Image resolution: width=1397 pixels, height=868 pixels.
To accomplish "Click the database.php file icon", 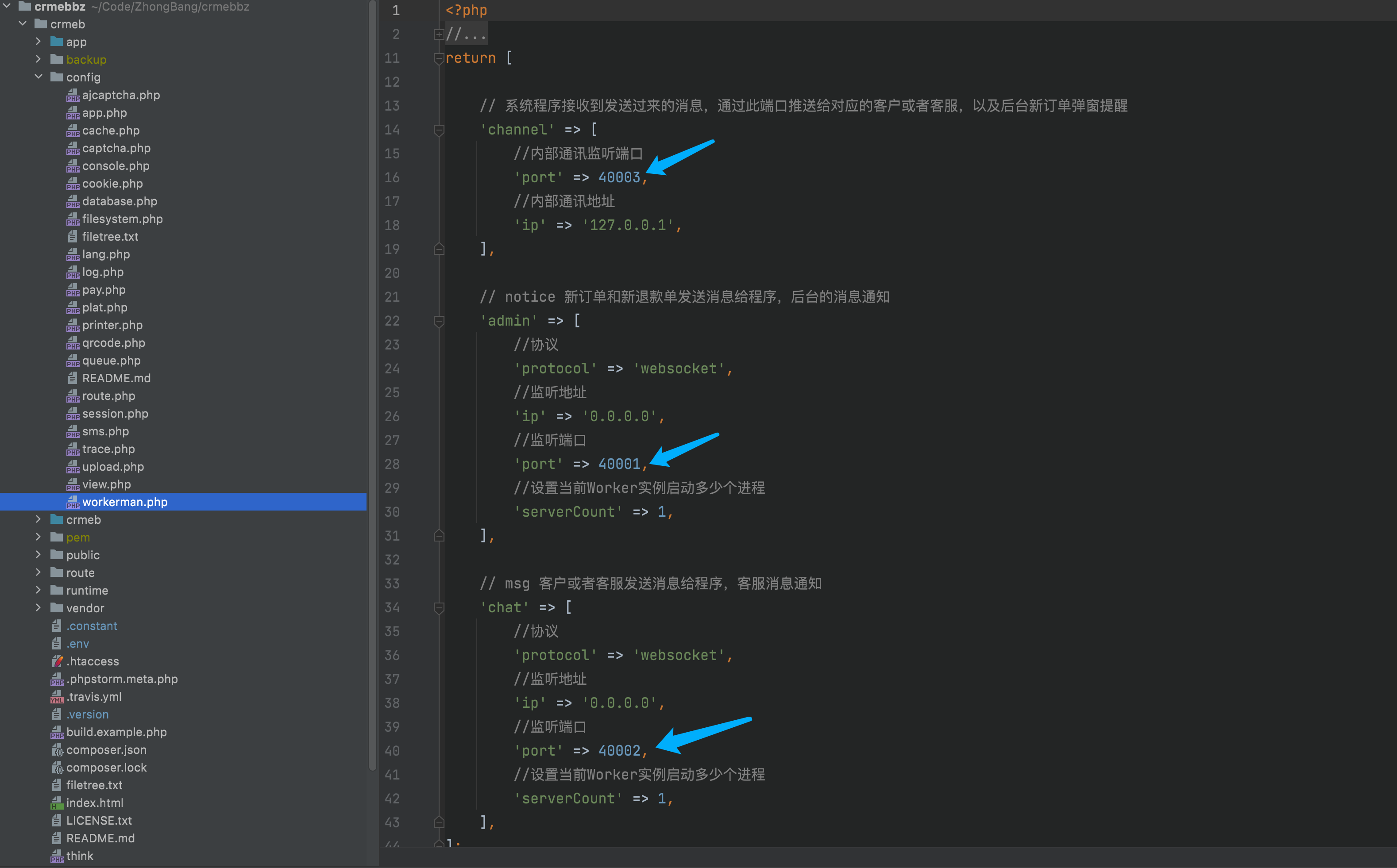I will (73, 201).
